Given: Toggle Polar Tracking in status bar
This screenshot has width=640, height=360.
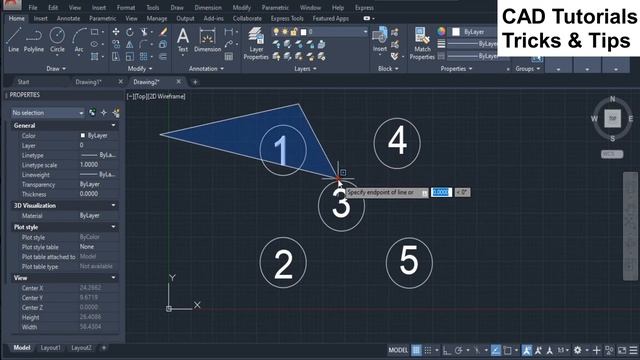Looking at the screenshot, I should pyautogui.click(x=458, y=350).
